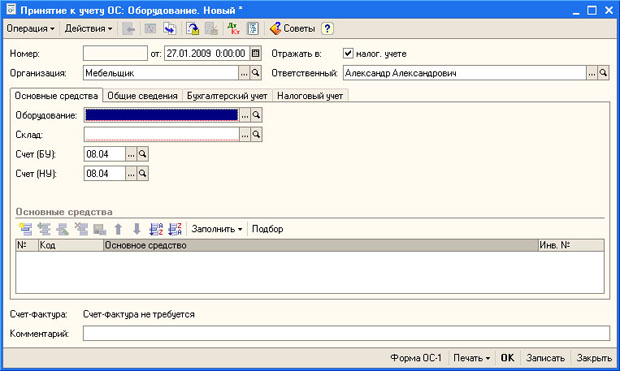Maximize the document window
Image resolution: width=620 pixels, height=371 pixels.
coord(592,10)
